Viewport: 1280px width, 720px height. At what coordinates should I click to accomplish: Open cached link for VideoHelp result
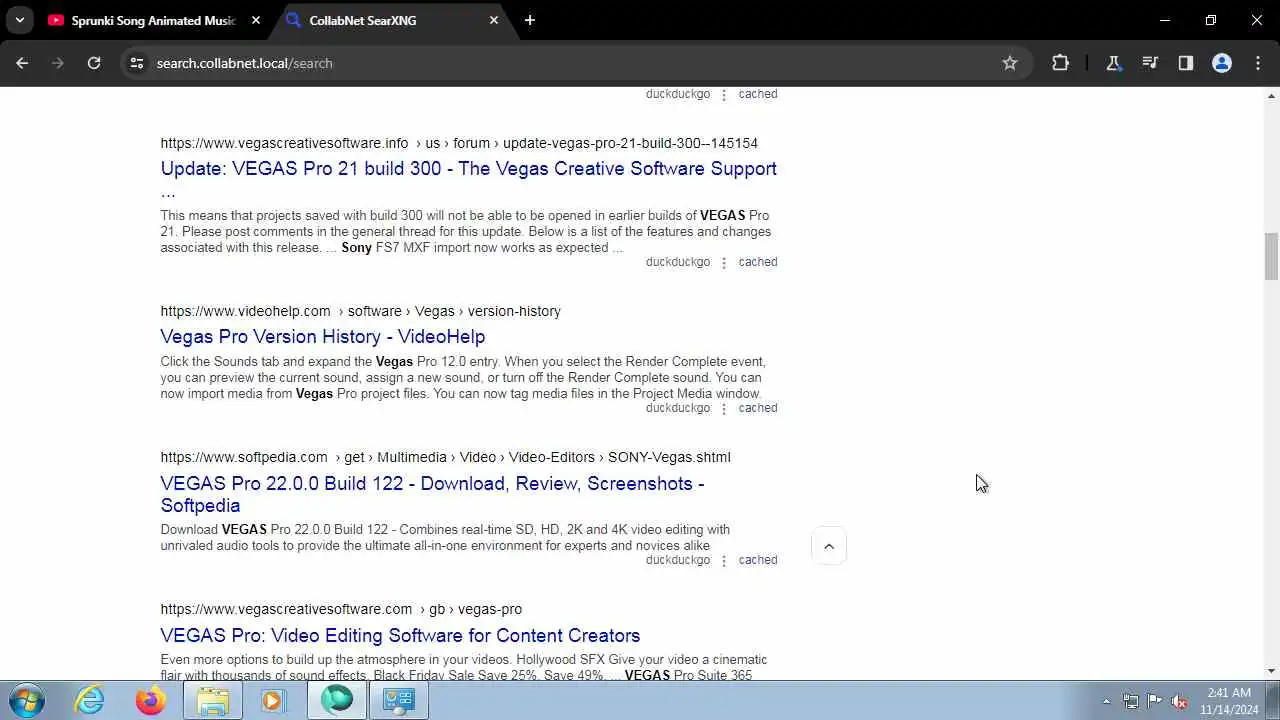tap(758, 408)
